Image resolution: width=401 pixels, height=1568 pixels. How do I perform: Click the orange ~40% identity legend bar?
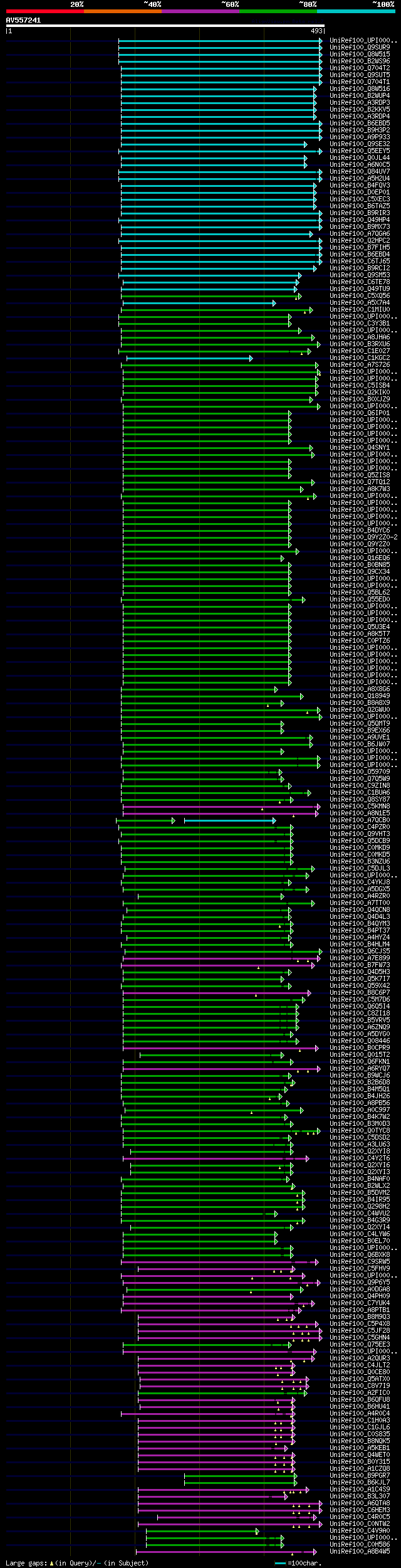point(122,11)
